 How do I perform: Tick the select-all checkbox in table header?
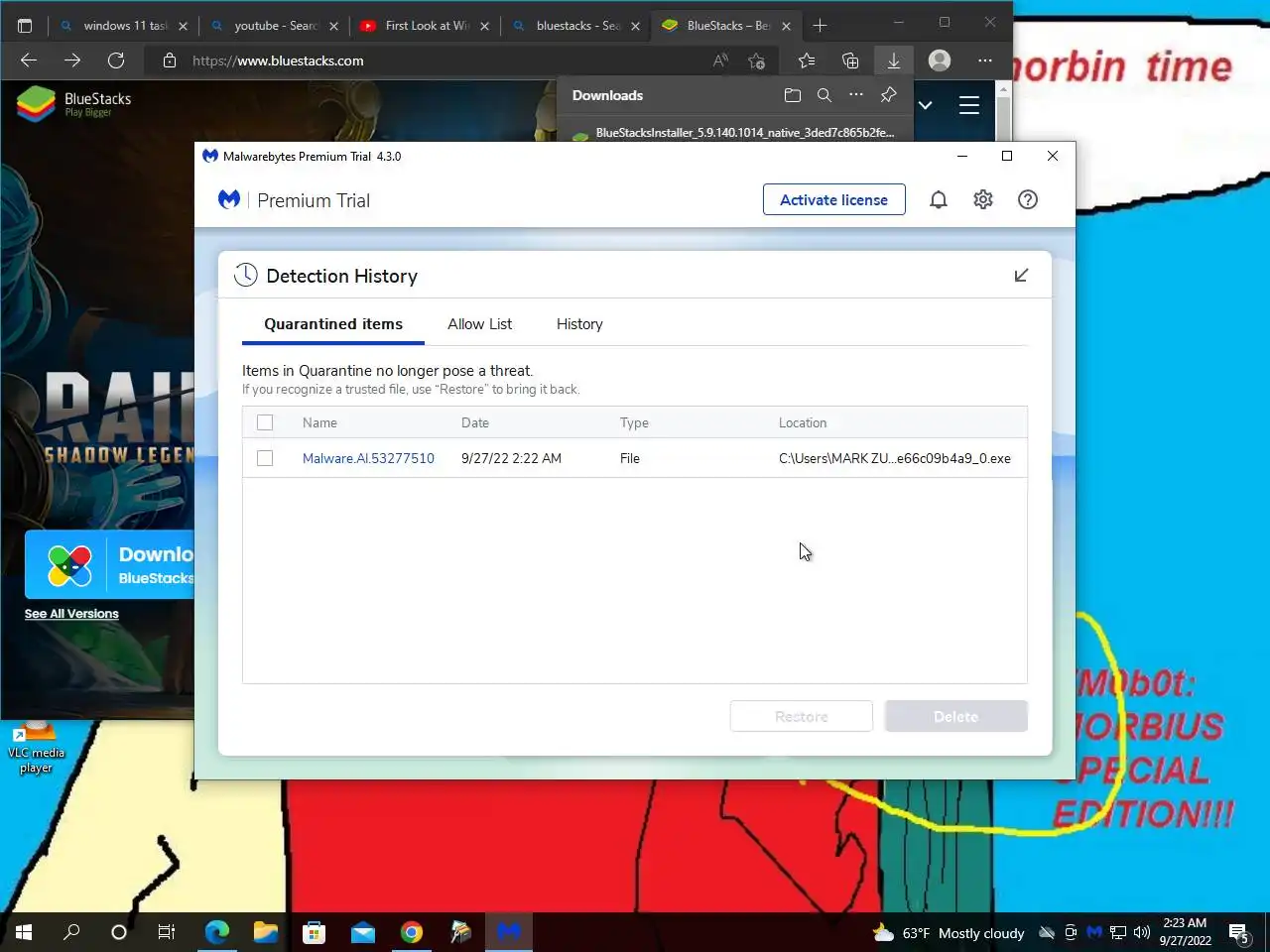[265, 422]
